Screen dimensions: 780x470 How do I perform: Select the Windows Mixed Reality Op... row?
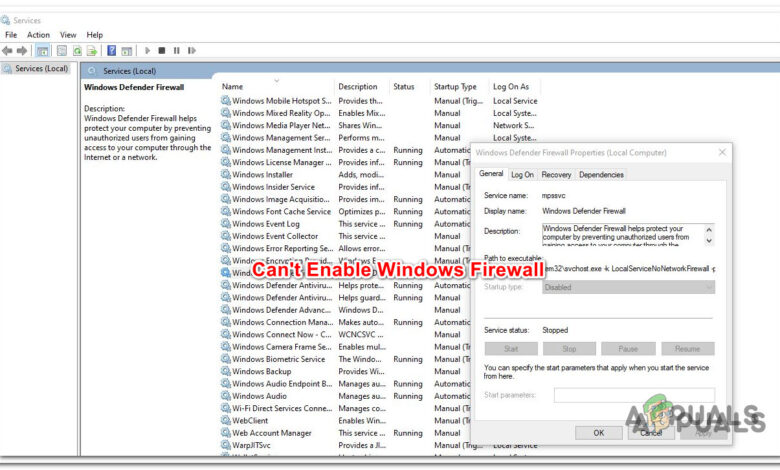tap(378, 113)
